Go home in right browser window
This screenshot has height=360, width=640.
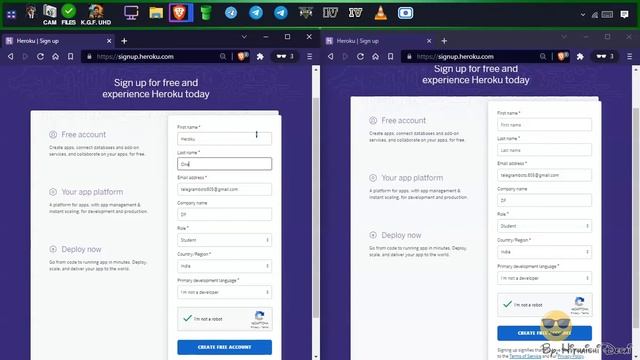pyautogui.click(x=376, y=56)
